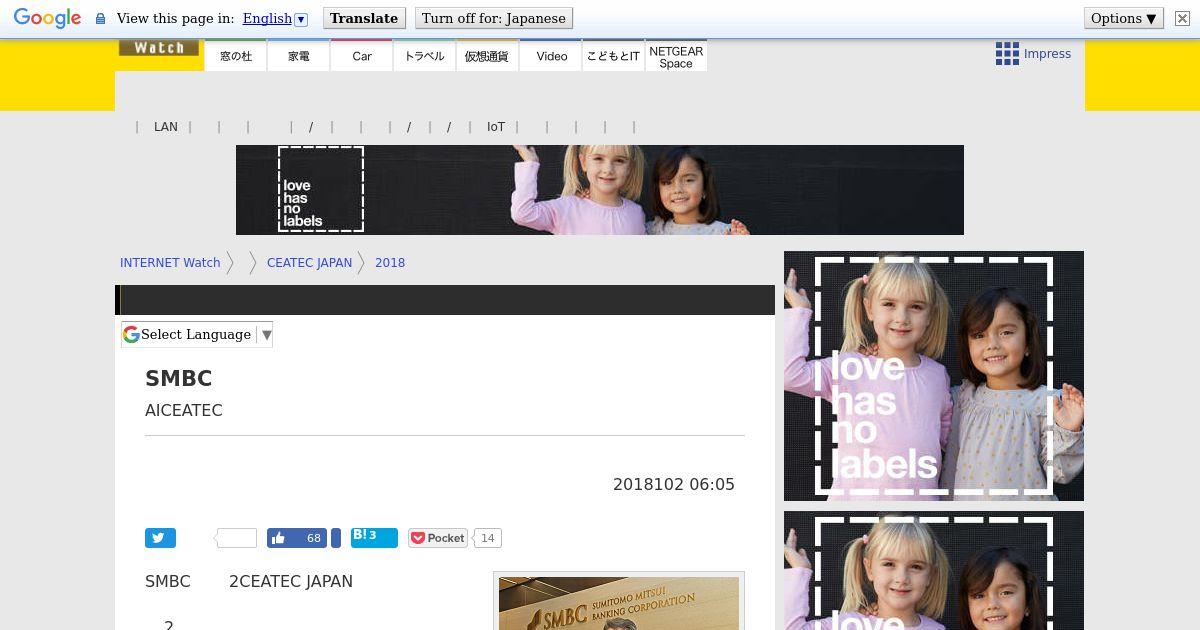
Task: Click the SMBC article headline
Action: click(x=179, y=379)
